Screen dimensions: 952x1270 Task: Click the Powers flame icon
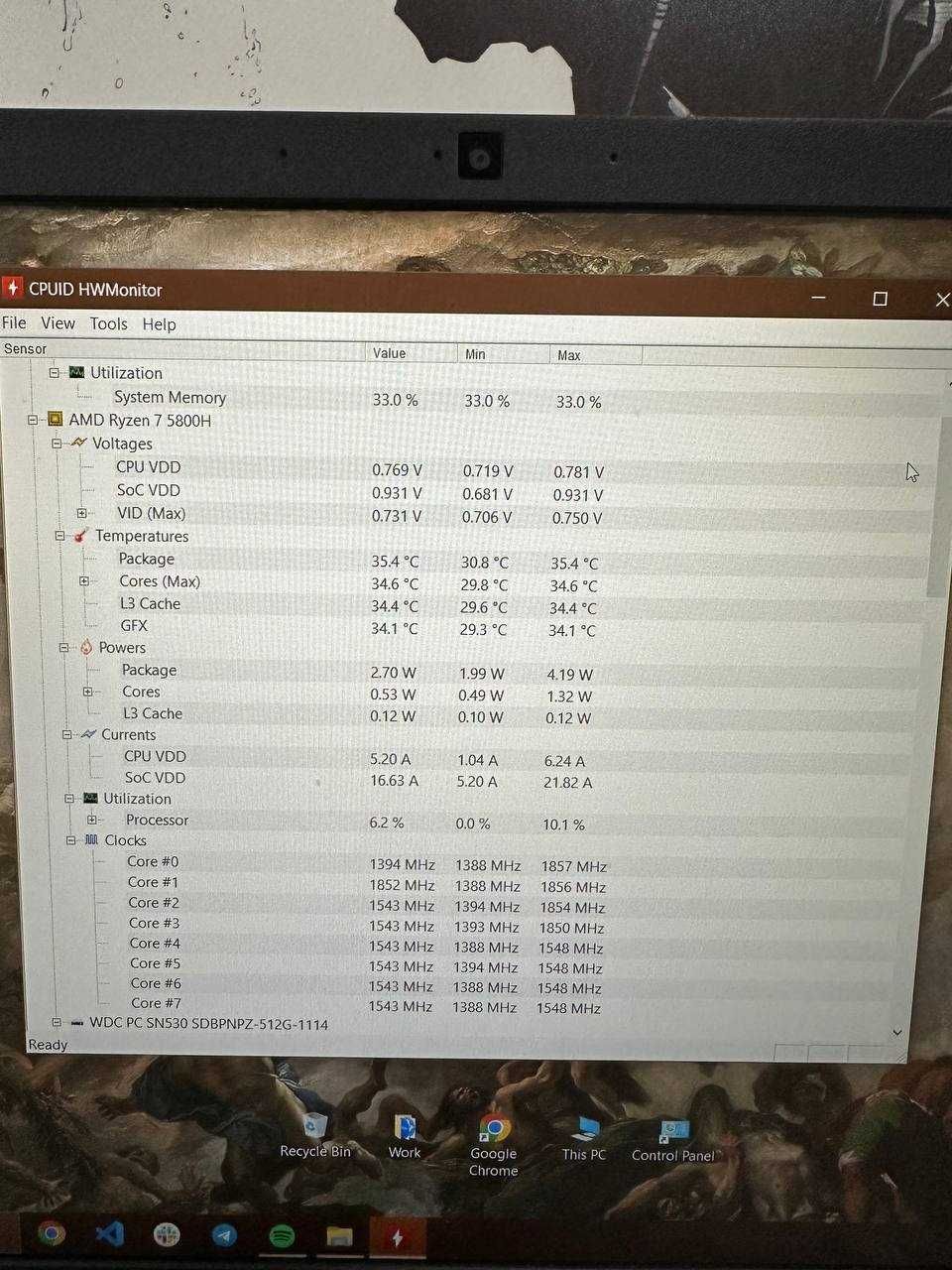86,647
